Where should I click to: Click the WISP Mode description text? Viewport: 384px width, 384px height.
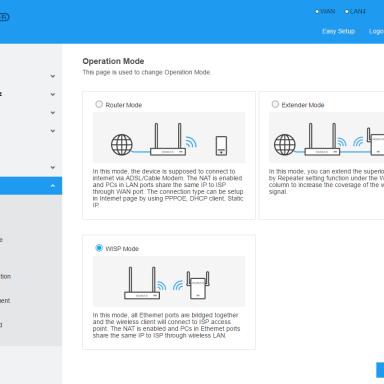click(166, 325)
